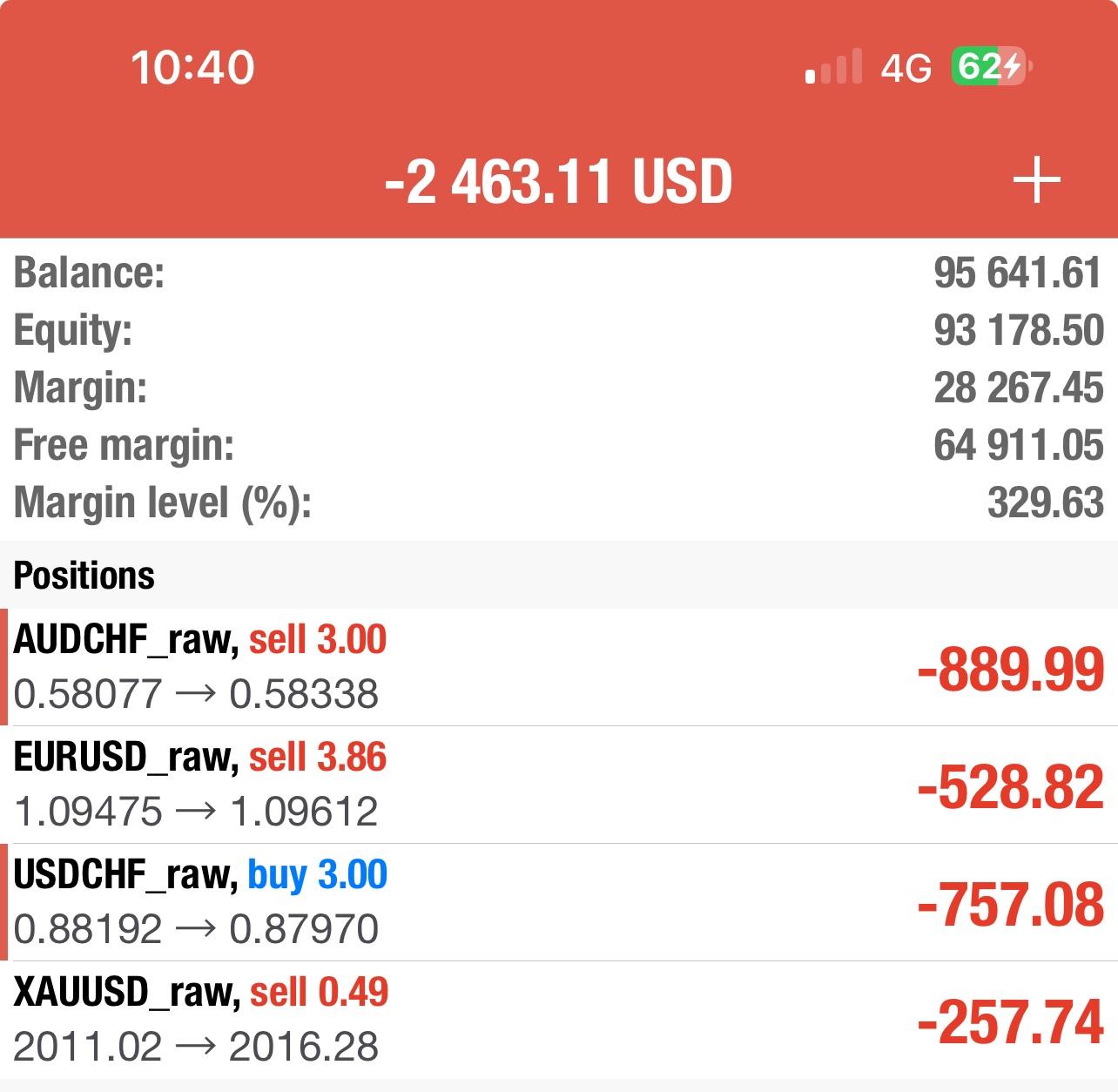
Task: Open the EURUSD_raw sell 3.86 position
Action: coord(559,785)
